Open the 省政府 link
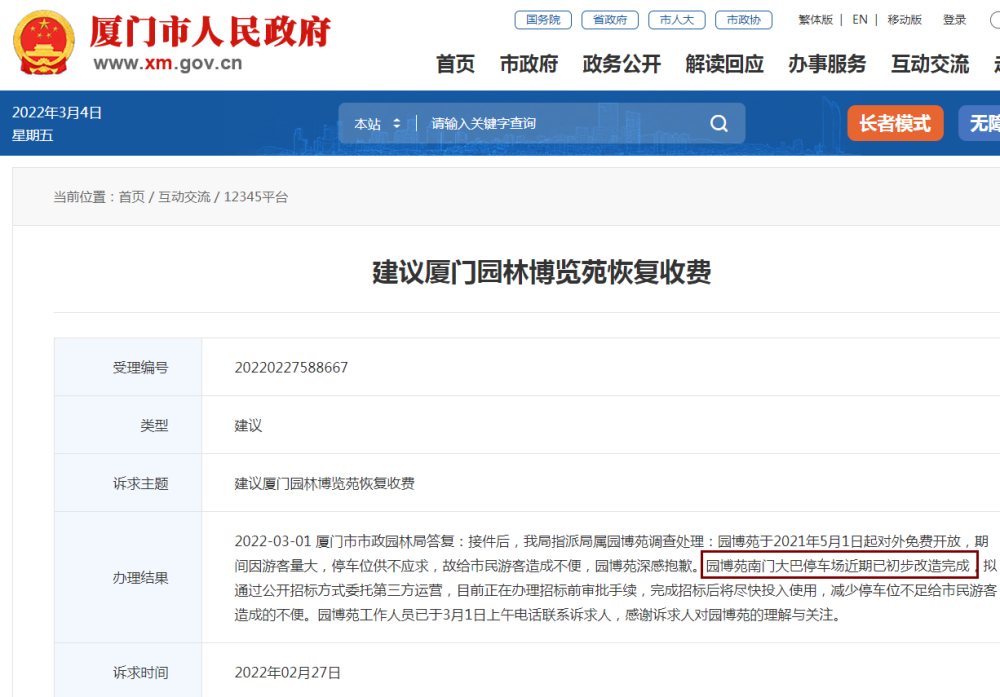 click(x=610, y=20)
